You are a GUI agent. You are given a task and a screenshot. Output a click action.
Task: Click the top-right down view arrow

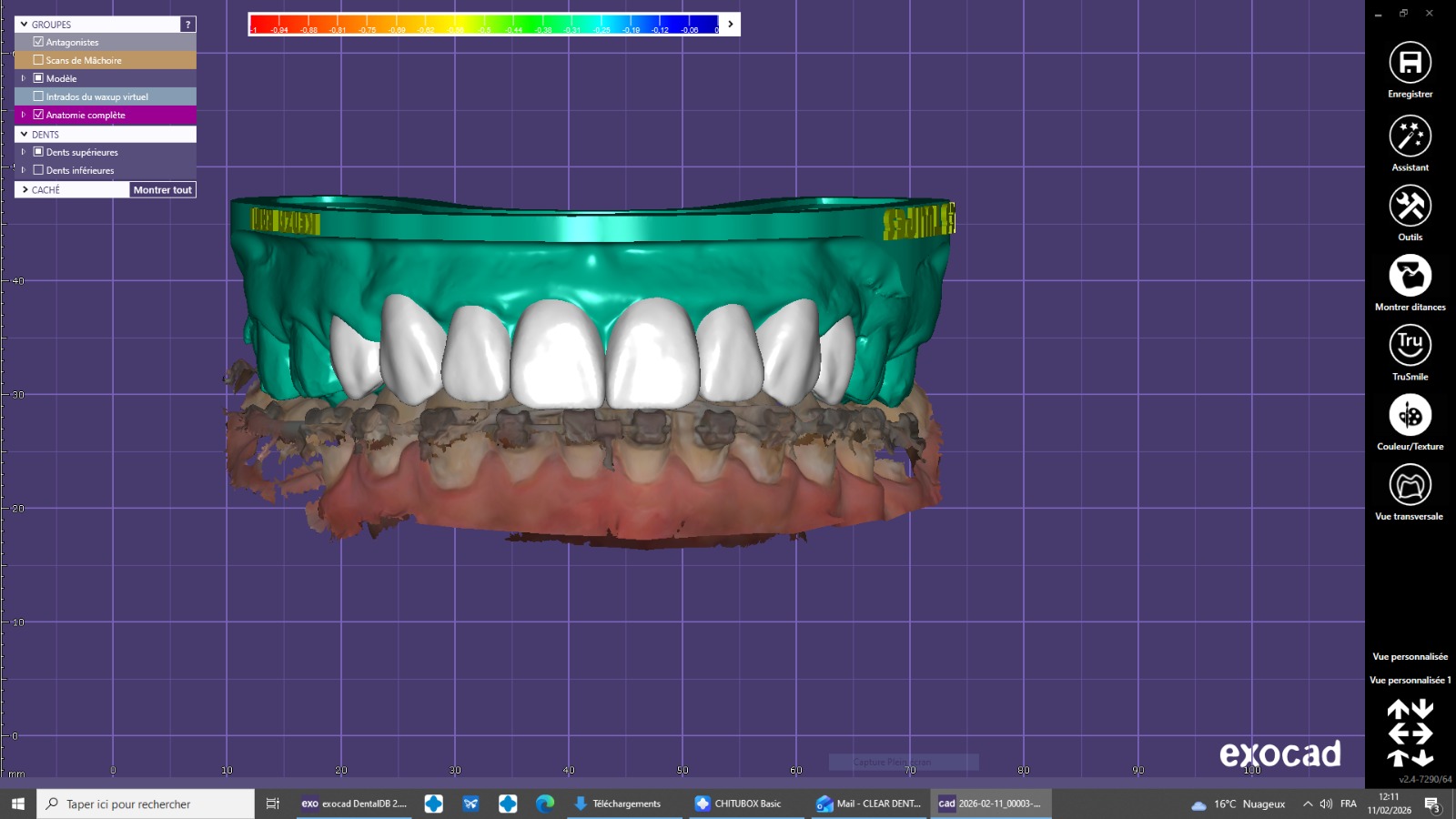point(1422,709)
